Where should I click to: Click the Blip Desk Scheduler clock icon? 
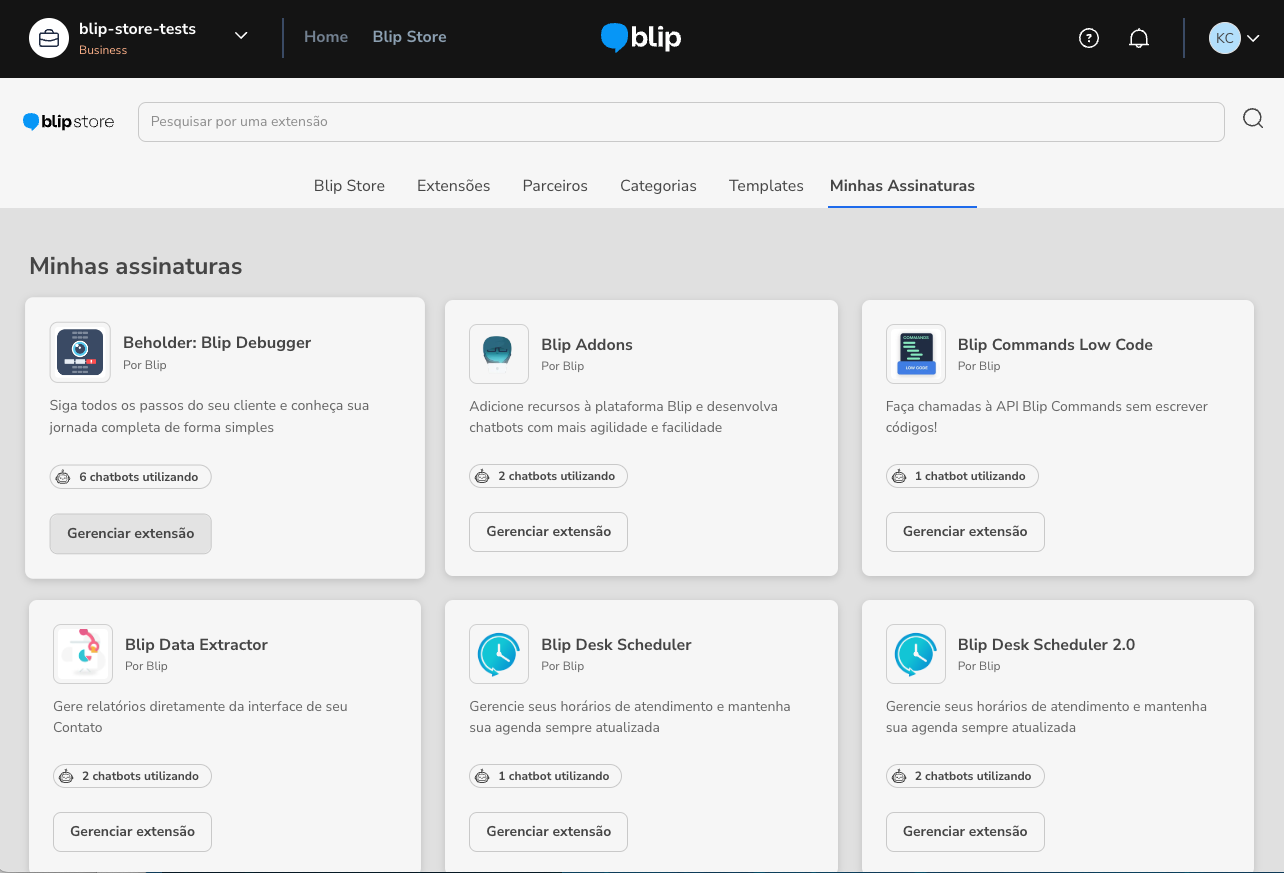(498, 654)
